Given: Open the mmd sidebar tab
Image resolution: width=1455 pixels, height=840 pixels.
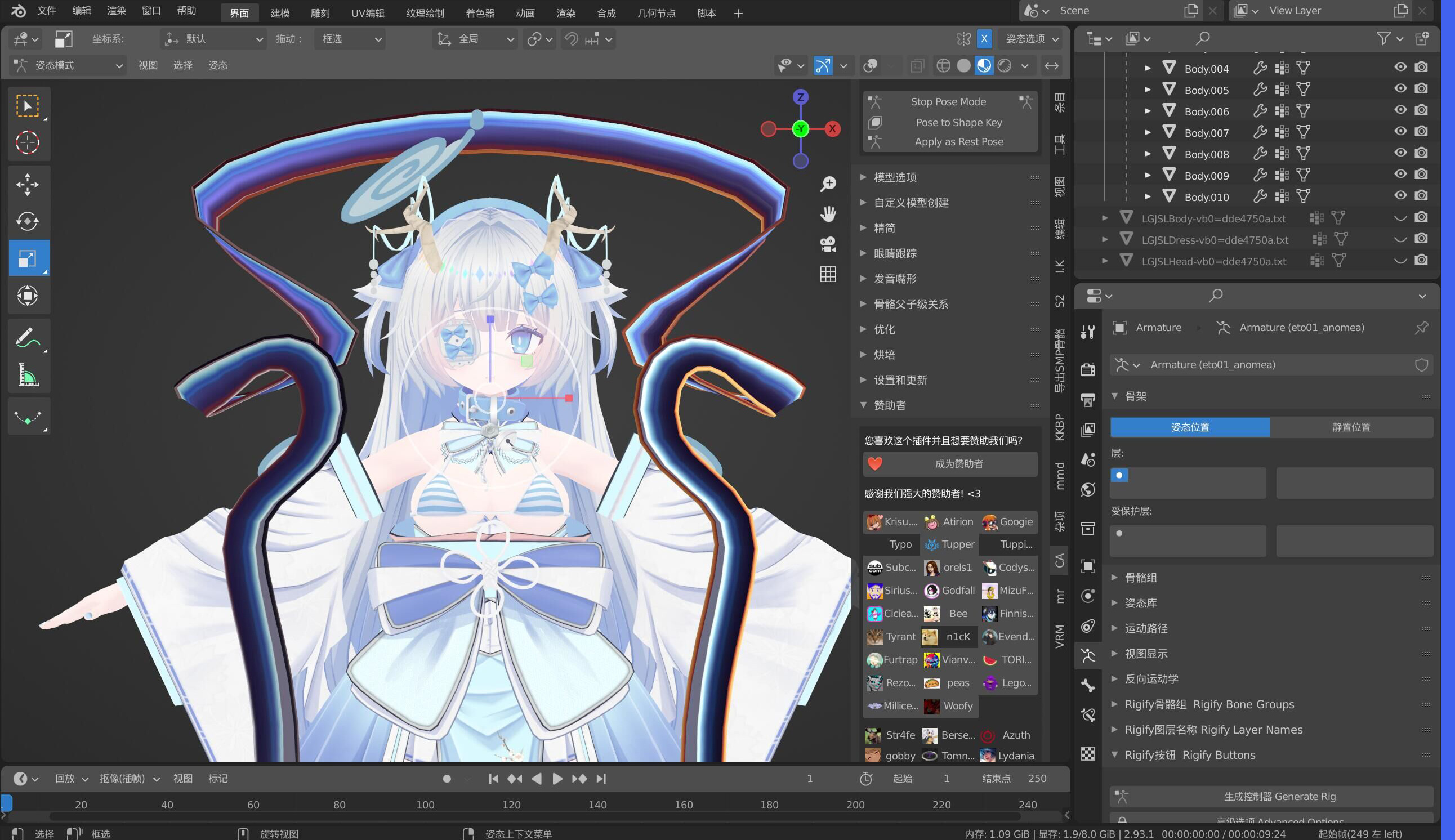Looking at the screenshot, I should pos(1059,476).
